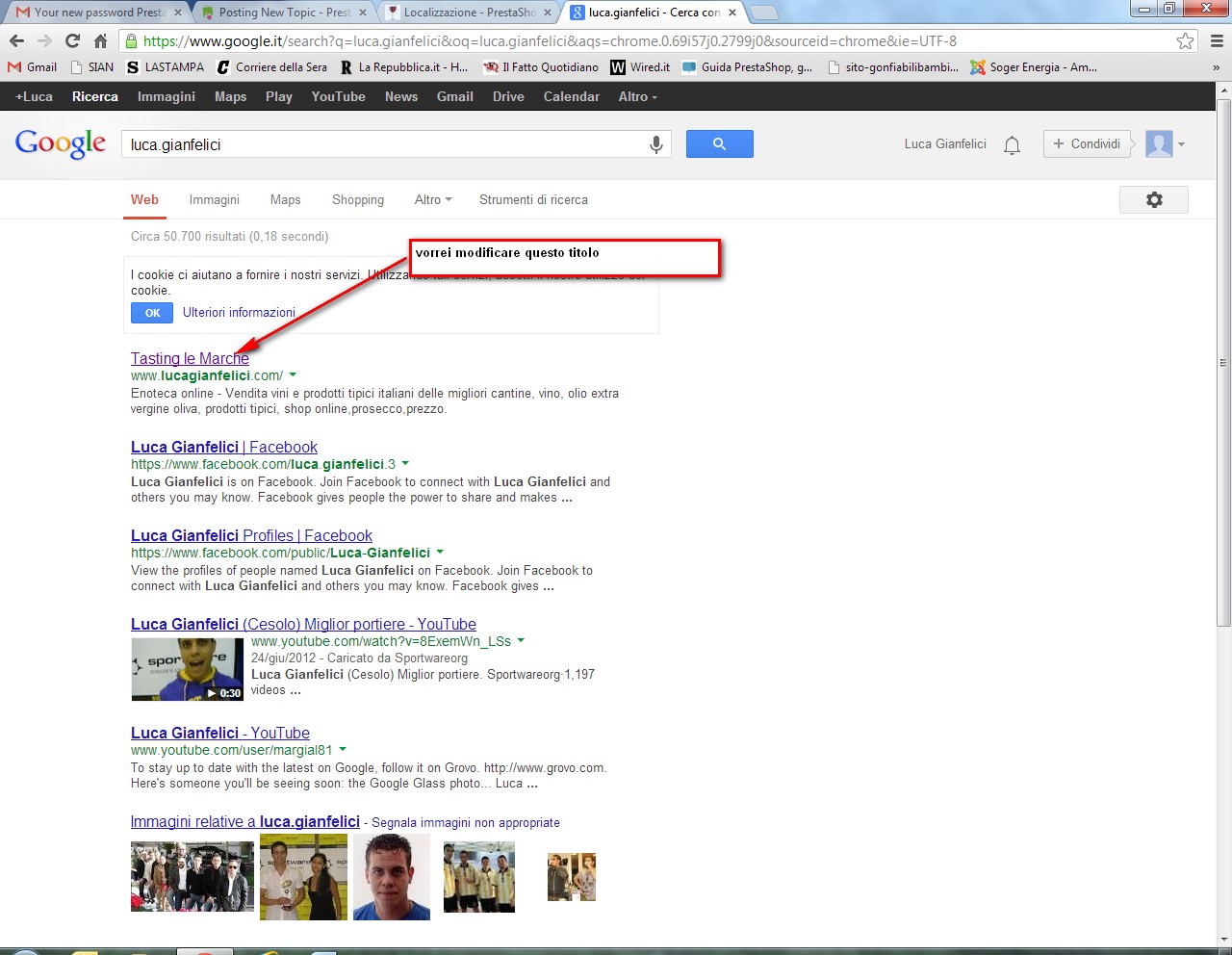Open News from the Google bar

pyautogui.click(x=401, y=97)
